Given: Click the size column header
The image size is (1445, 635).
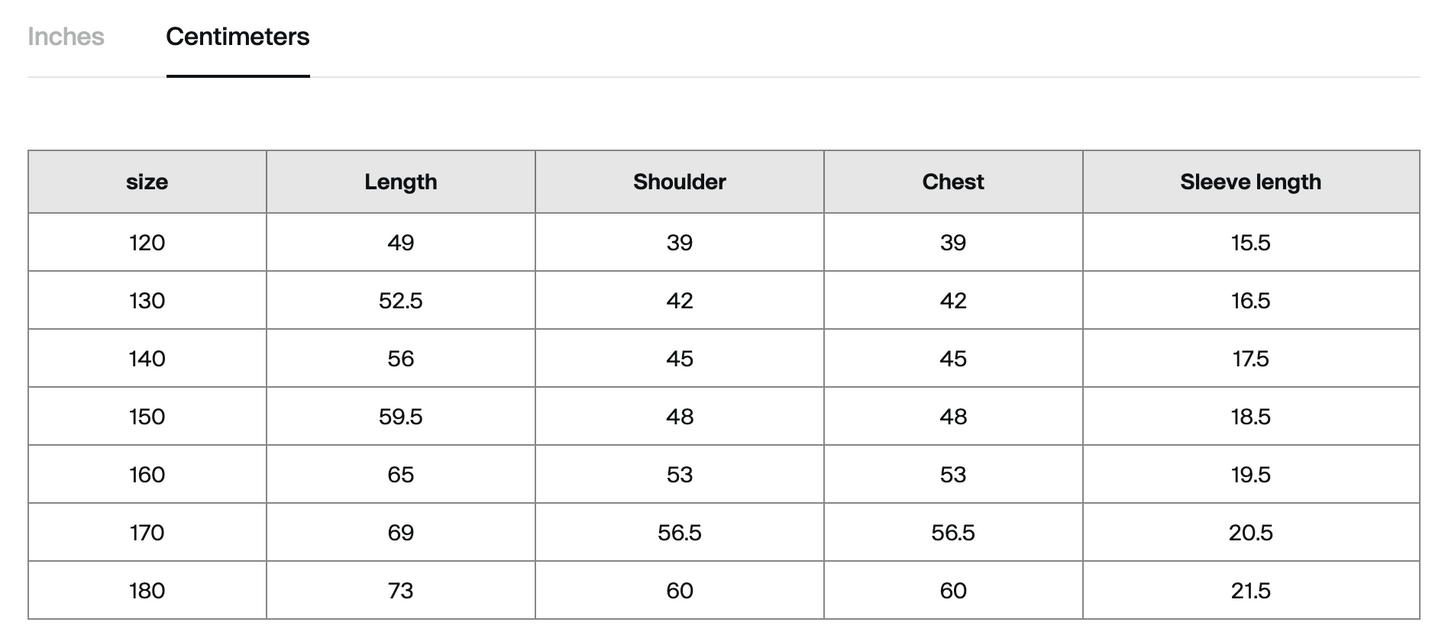Looking at the screenshot, I should coord(147,182).
